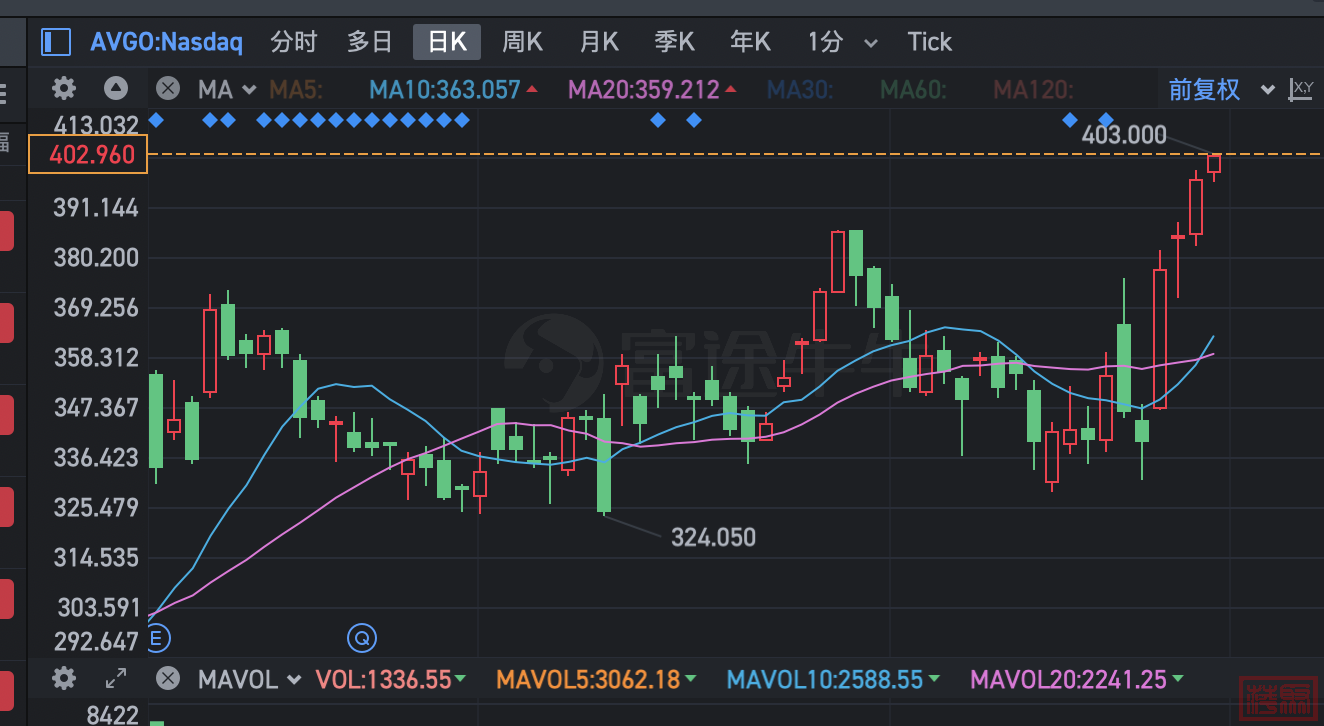Open the MA indicator dropdown
Image resolution: width=1324 pixels, height=726 pixels.
pos(227,90)
